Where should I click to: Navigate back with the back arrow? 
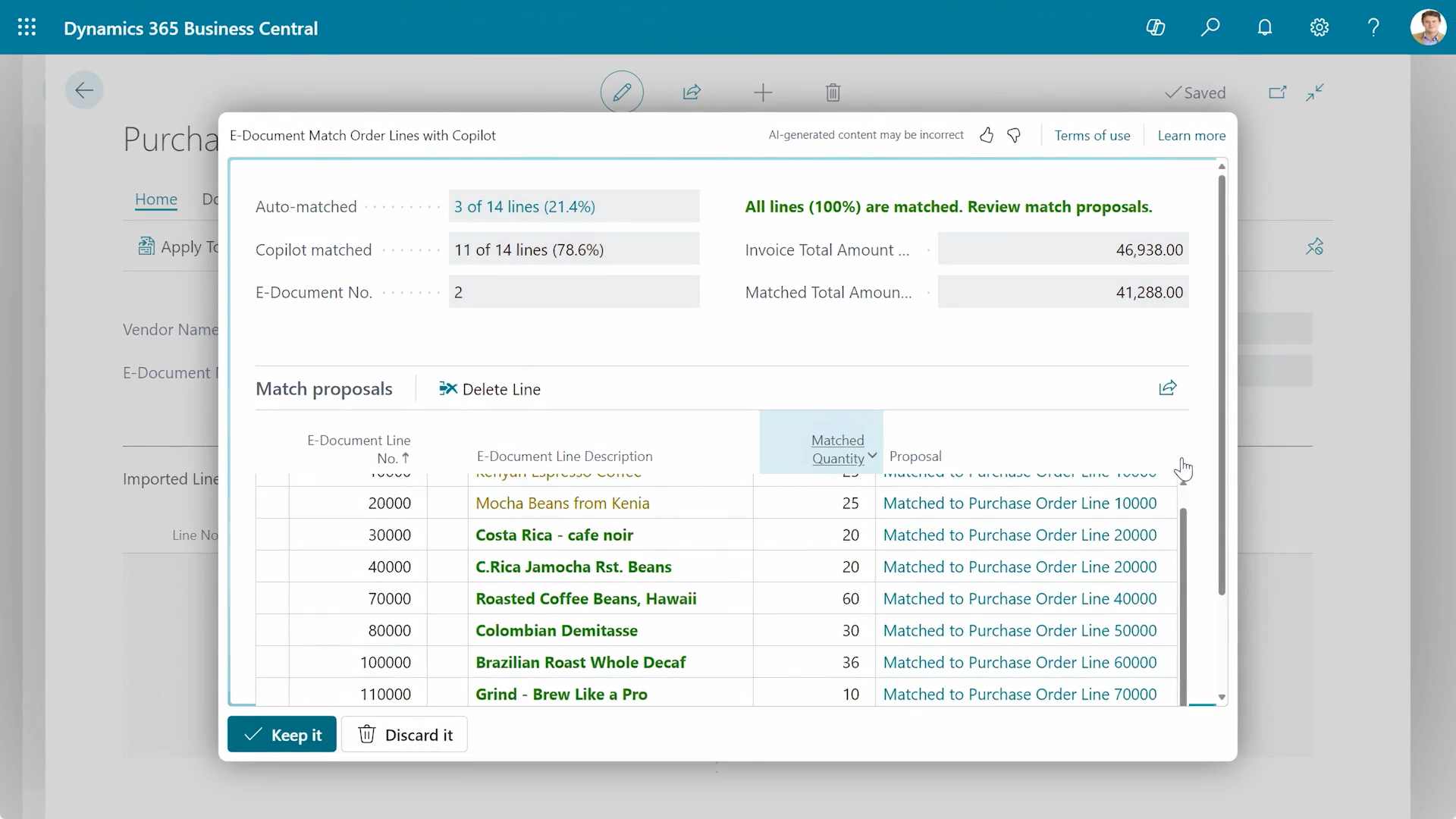[84, 89]
